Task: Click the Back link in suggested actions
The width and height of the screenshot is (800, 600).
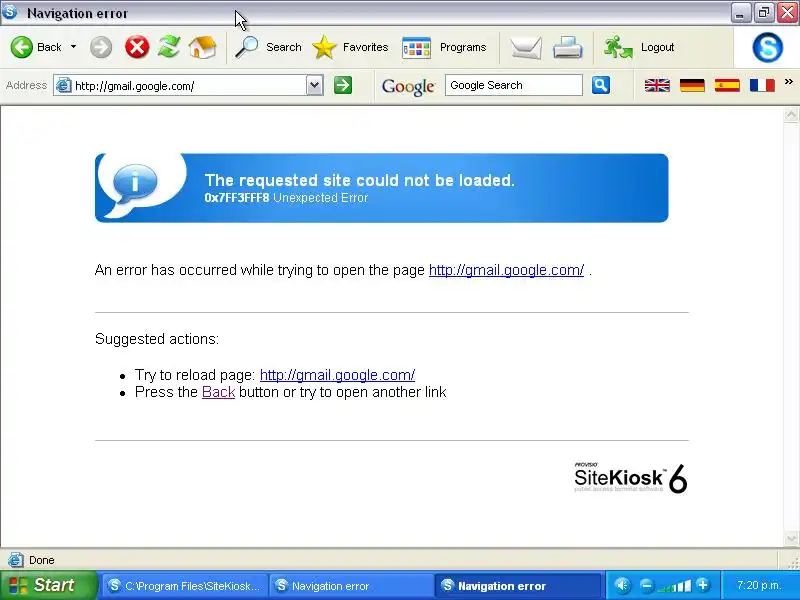Action: (218, 392)
